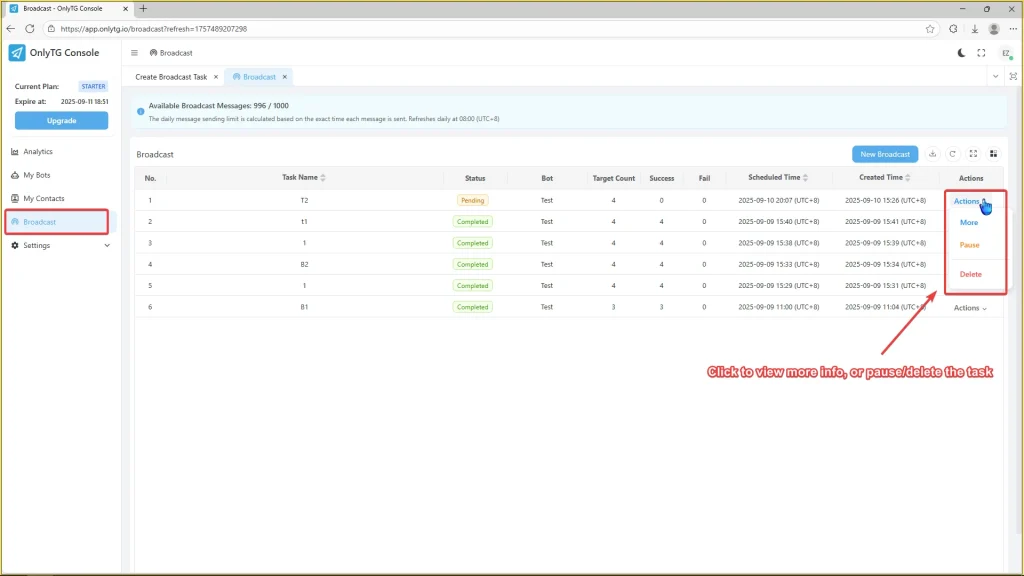Open a new browser tab with the plus icon

pos(143,8)
